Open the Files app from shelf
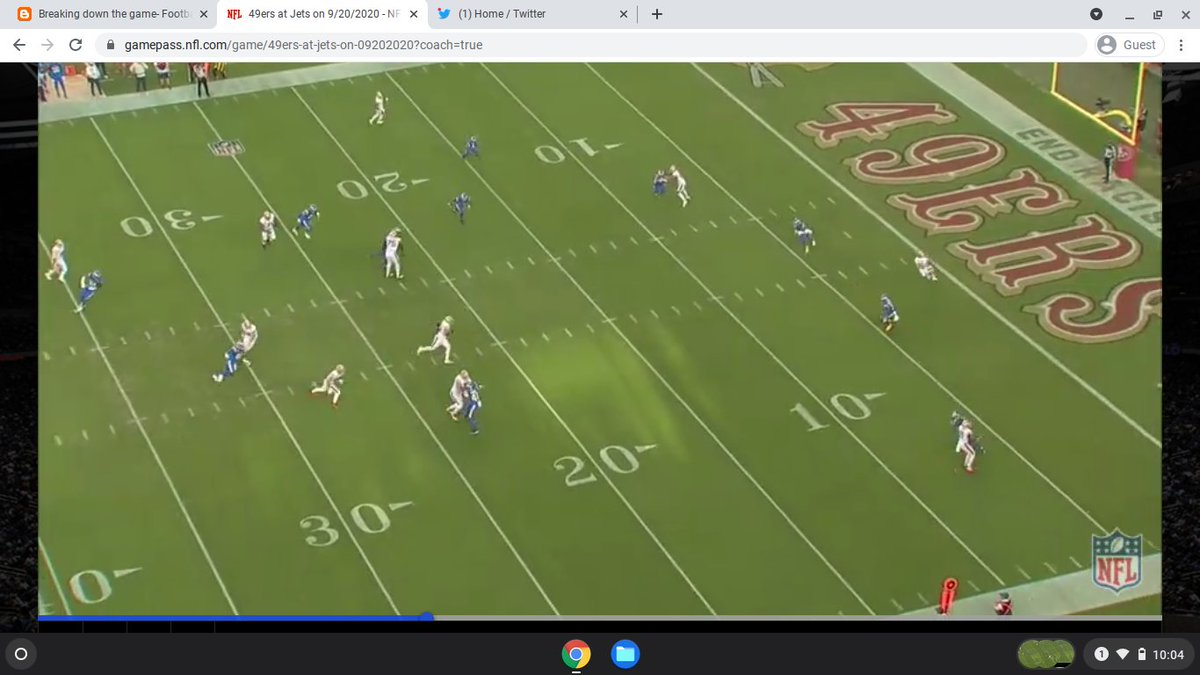1200x675 pixels. click(x=625, y=655)
